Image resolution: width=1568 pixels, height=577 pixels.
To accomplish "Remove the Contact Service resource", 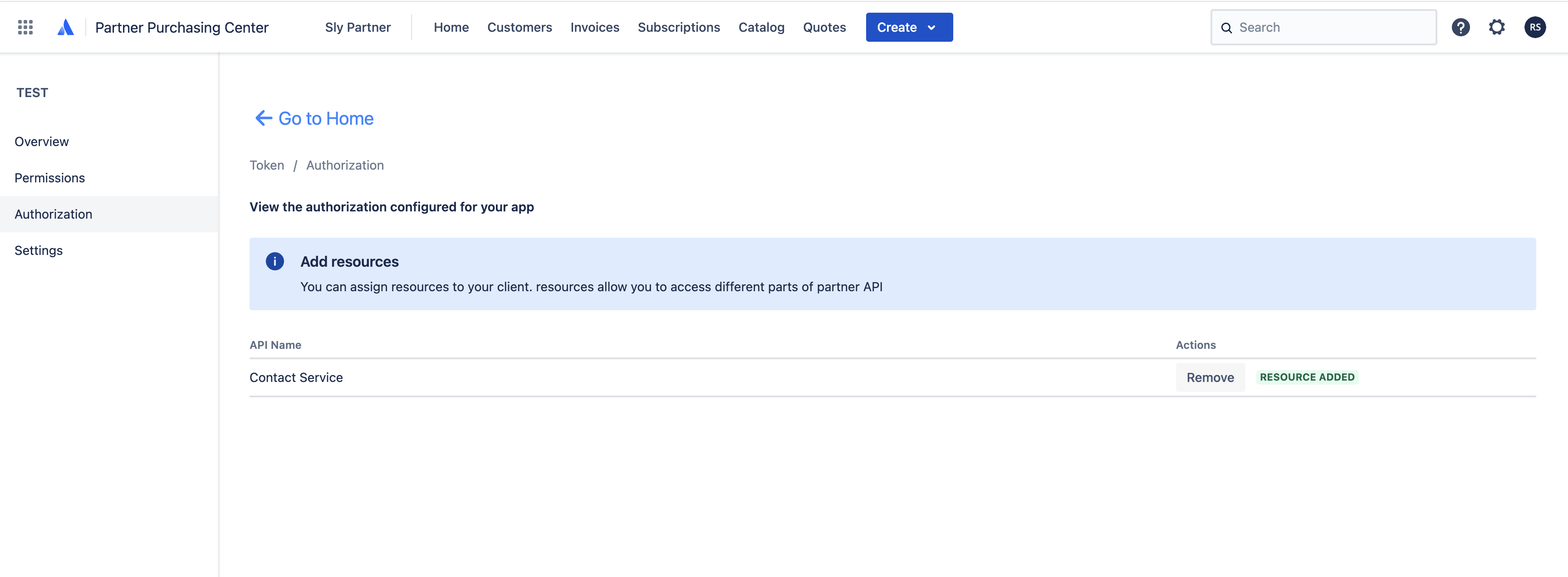I will [1210, 377].
